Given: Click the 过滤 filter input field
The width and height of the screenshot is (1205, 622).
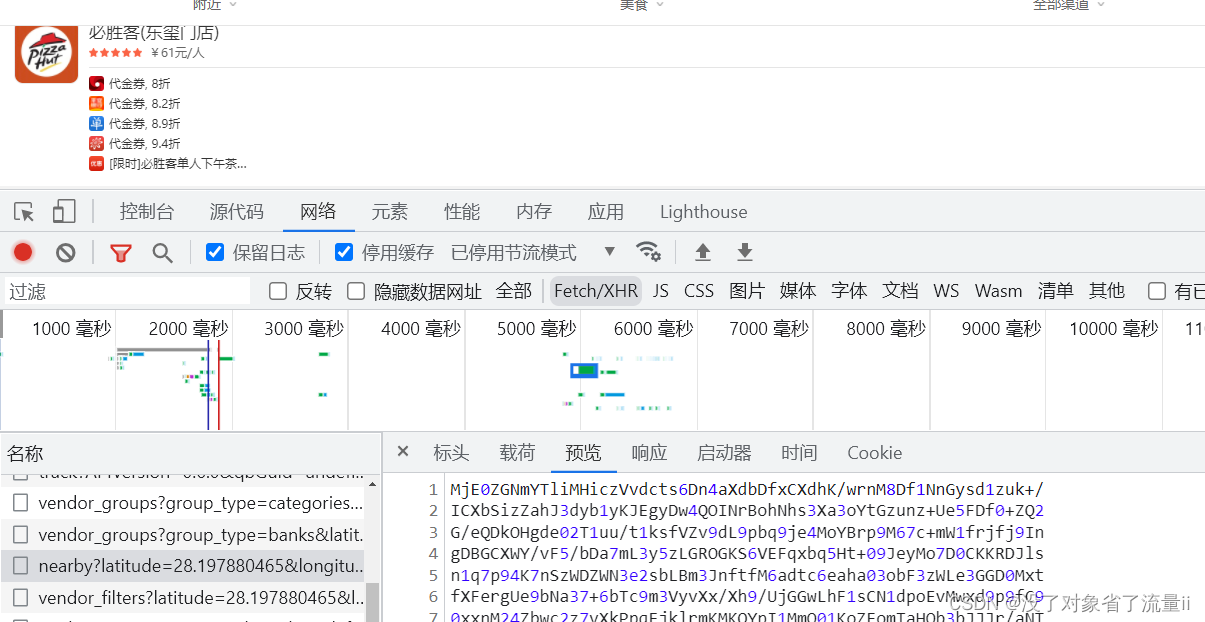Looking at the screenshot, I should pyautogui.click(x=126, y=291).
